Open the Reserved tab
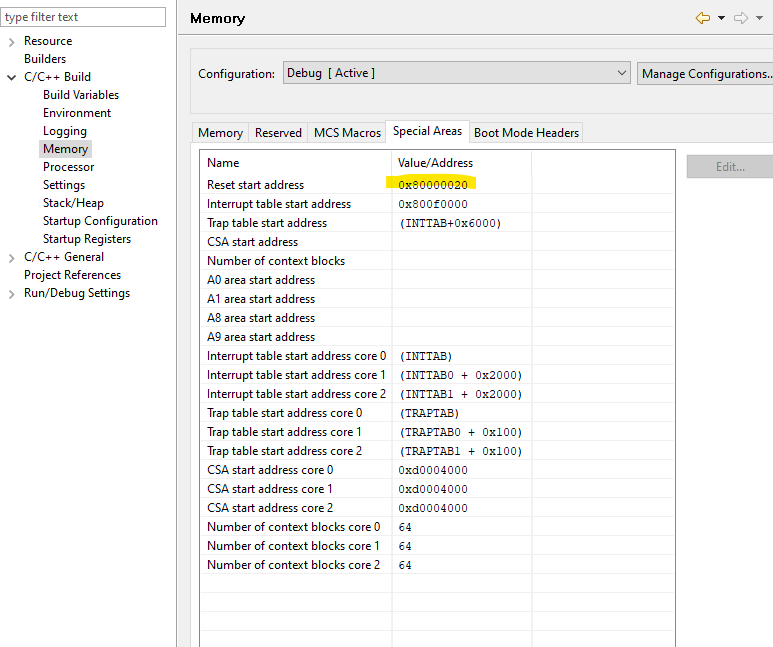 (x=278, y=133)
